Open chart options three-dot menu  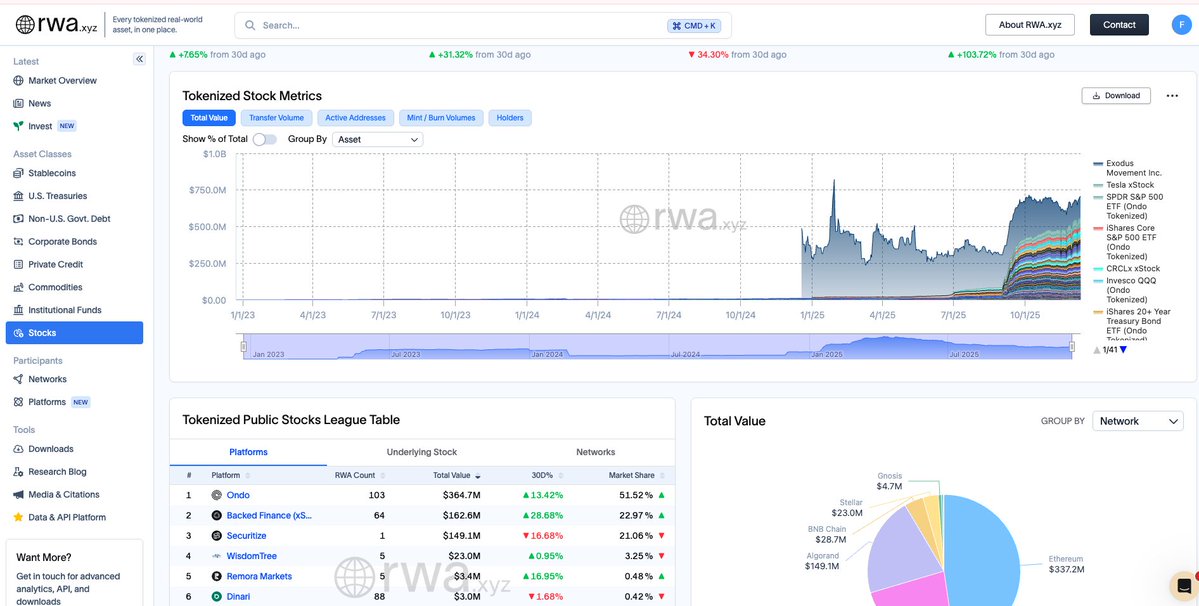(x=1171, y=96)
